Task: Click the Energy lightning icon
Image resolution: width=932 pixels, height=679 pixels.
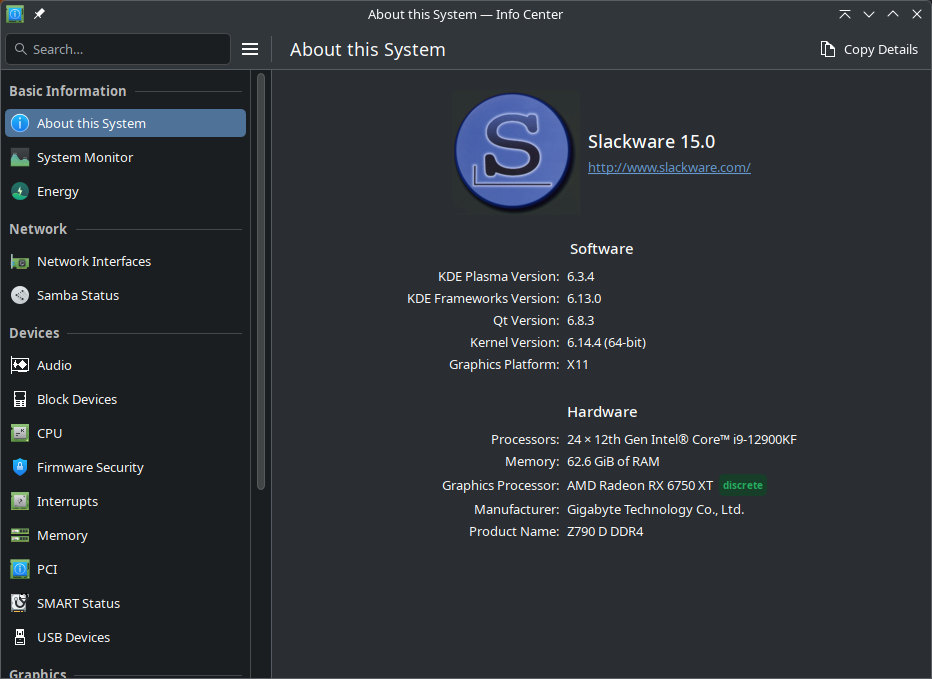Action: click(x=20, y=191)
